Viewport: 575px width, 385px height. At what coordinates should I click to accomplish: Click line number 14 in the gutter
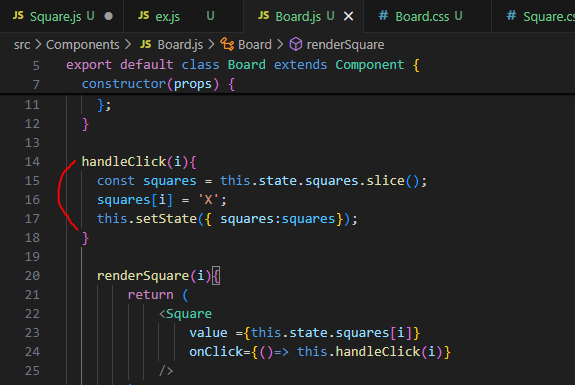point(32,162)
